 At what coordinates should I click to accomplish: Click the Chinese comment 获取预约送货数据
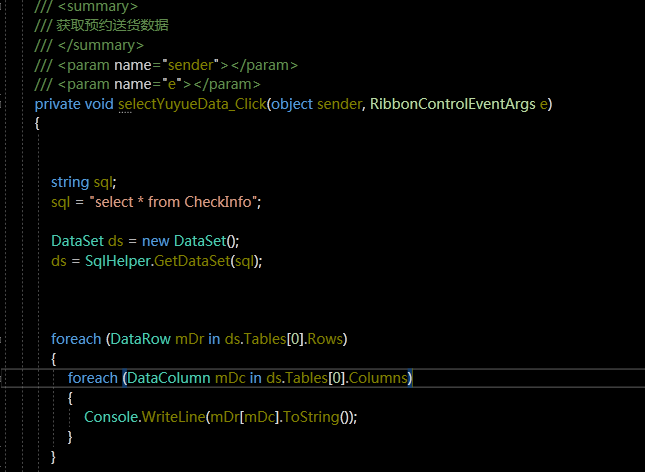112,26
